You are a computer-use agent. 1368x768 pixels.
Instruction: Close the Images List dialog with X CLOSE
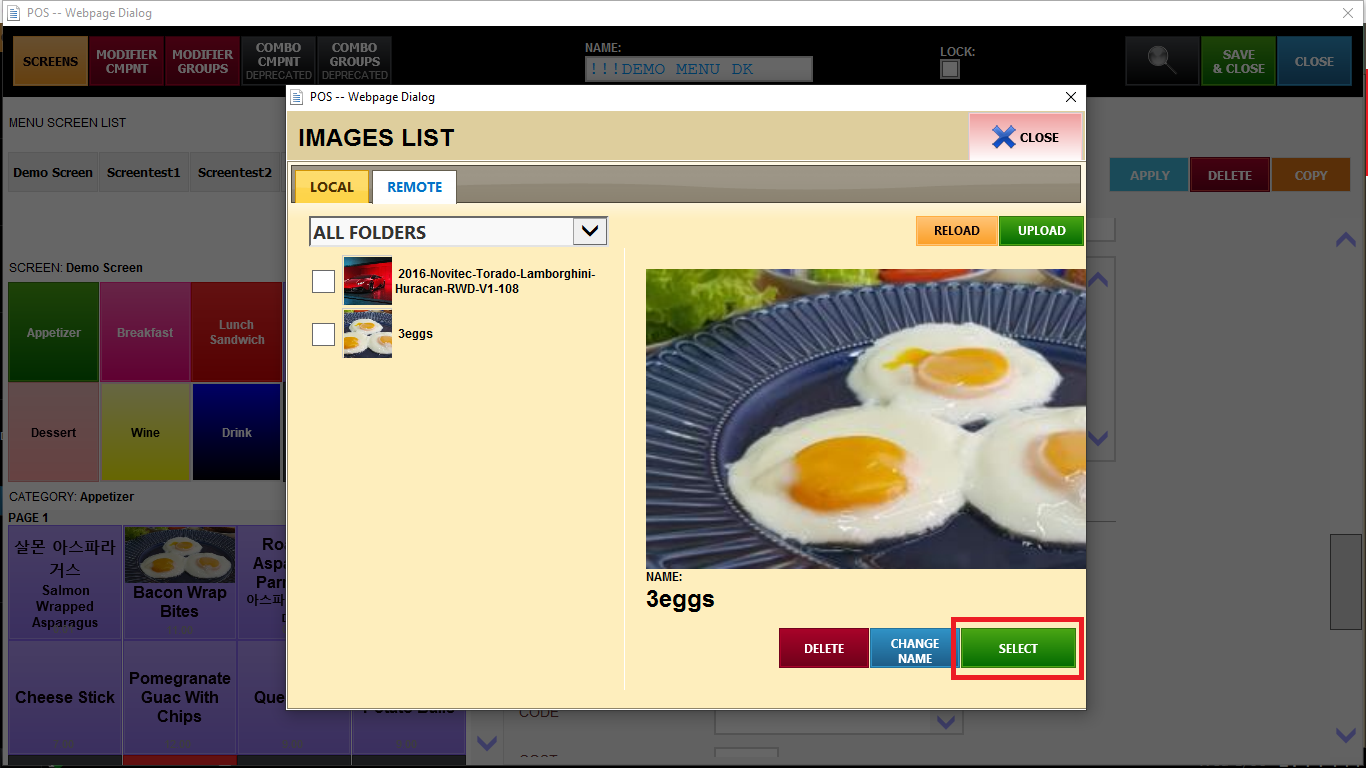point(1025,137)
